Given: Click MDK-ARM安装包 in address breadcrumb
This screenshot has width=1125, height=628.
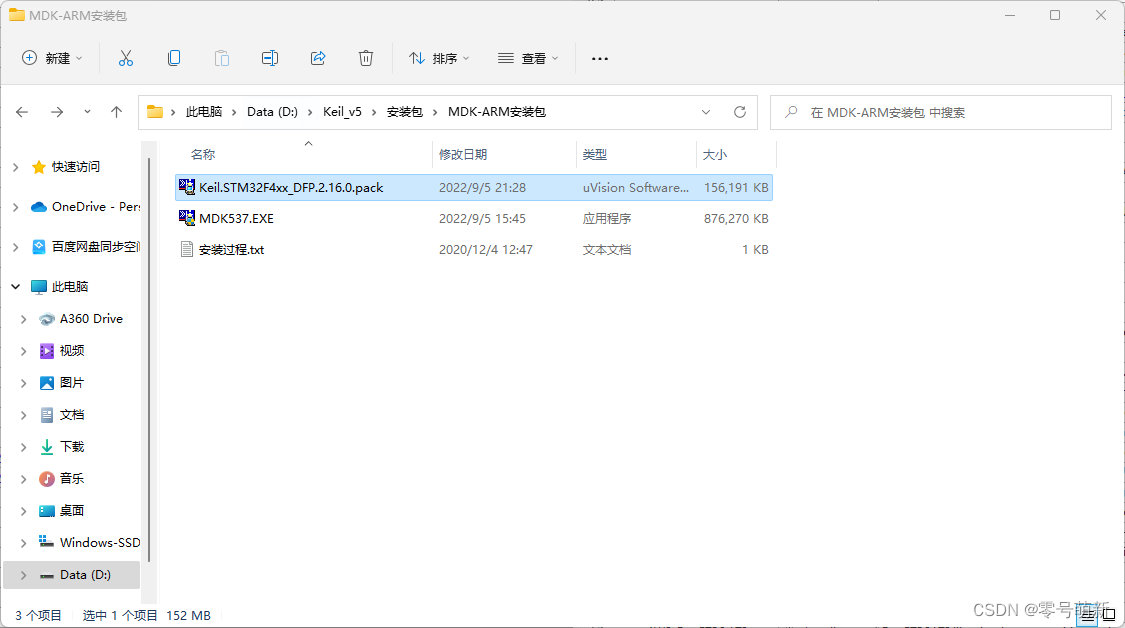Looking at the screenshot, I should tap(496, 112).
